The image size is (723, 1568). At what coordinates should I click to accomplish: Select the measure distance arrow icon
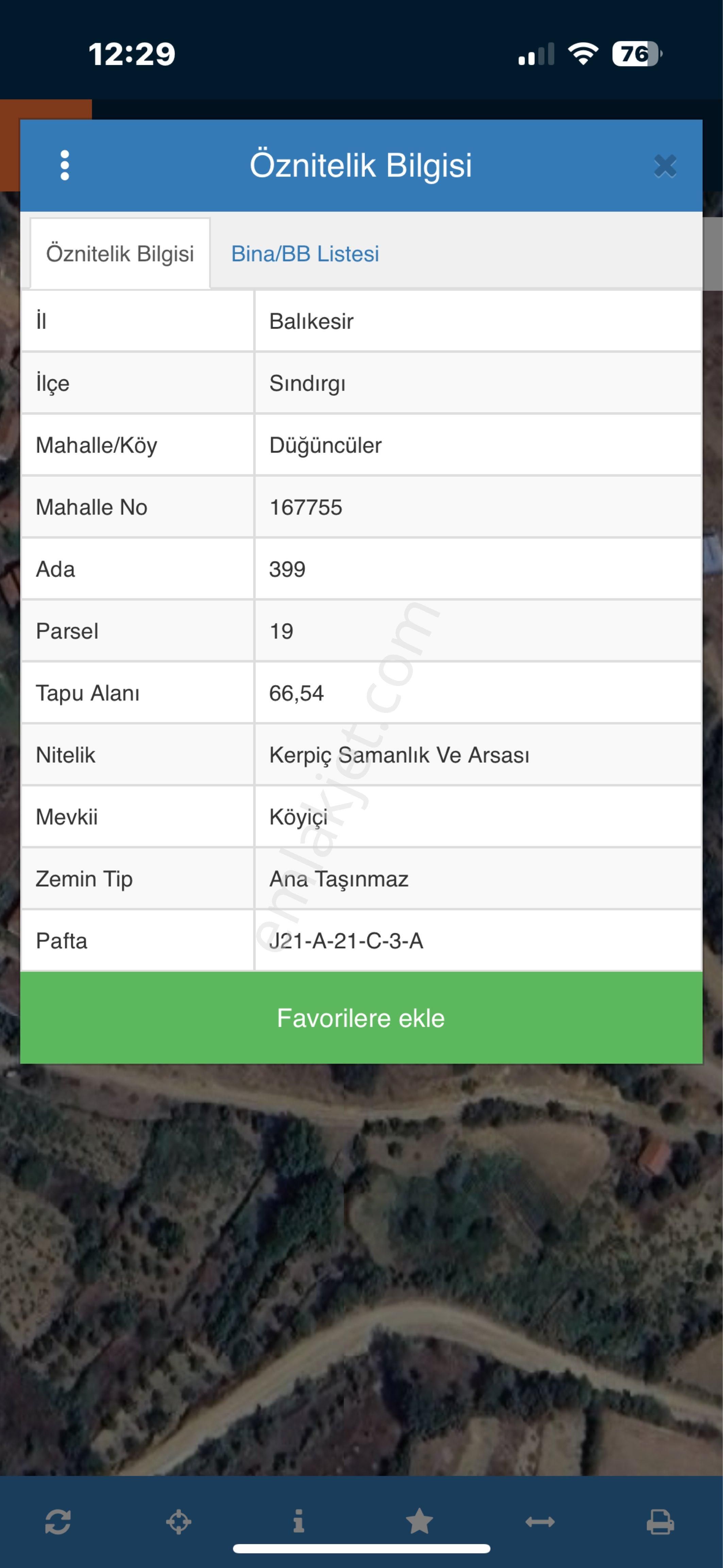pyautogui.click(x=540, y=1522)
